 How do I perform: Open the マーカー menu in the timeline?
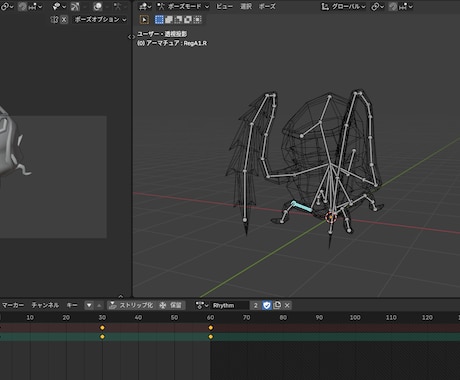[13, 305]
